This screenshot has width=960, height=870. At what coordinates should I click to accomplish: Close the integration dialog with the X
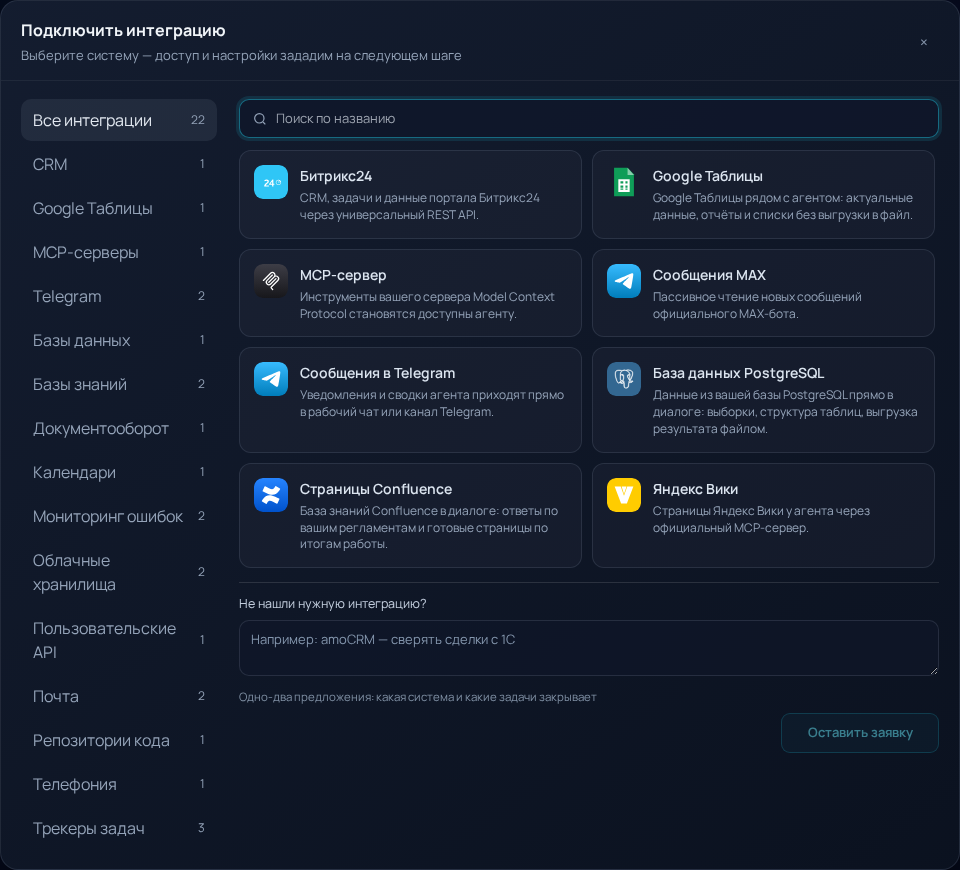(923, 42)
